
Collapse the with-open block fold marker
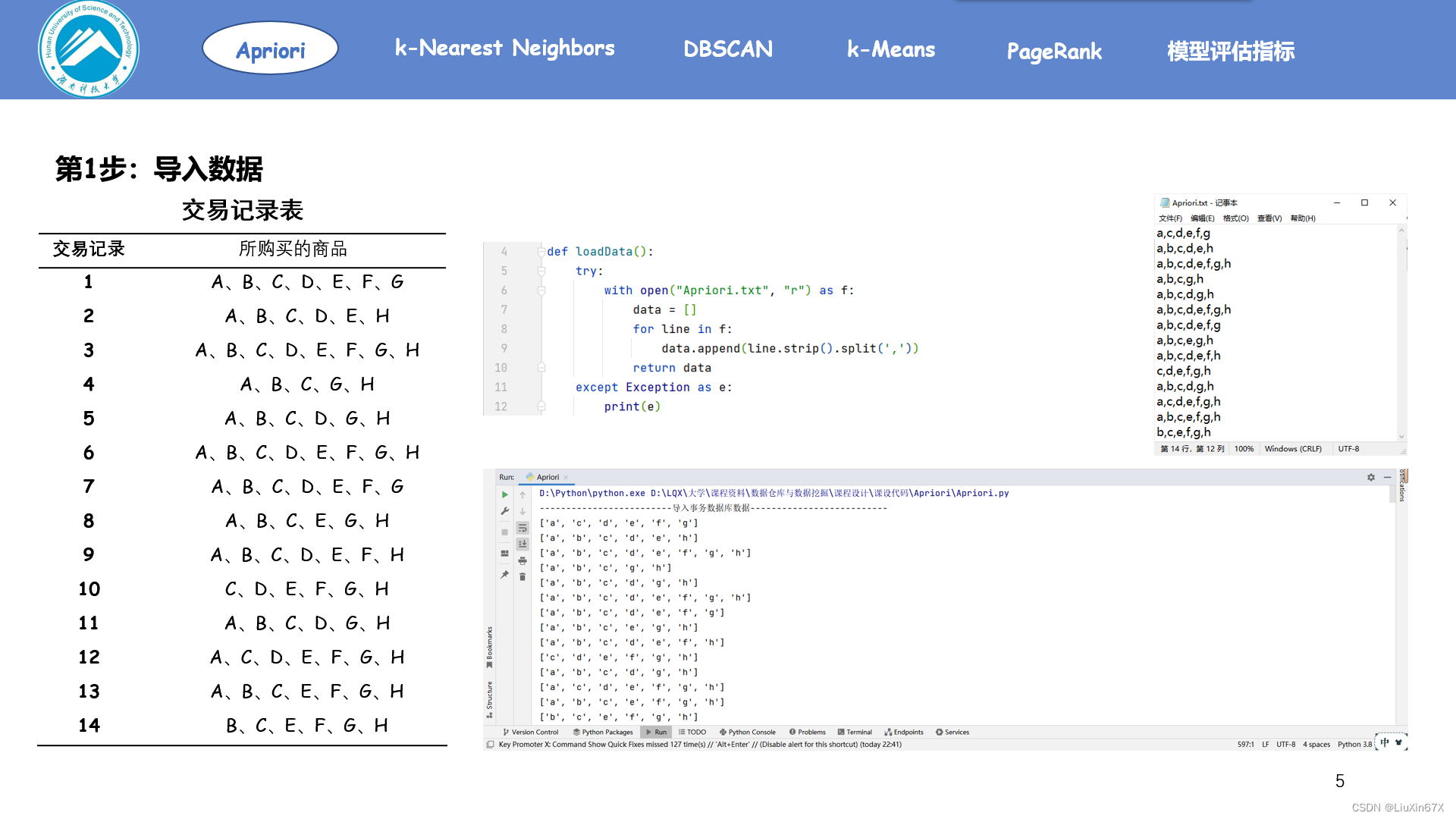541,290
